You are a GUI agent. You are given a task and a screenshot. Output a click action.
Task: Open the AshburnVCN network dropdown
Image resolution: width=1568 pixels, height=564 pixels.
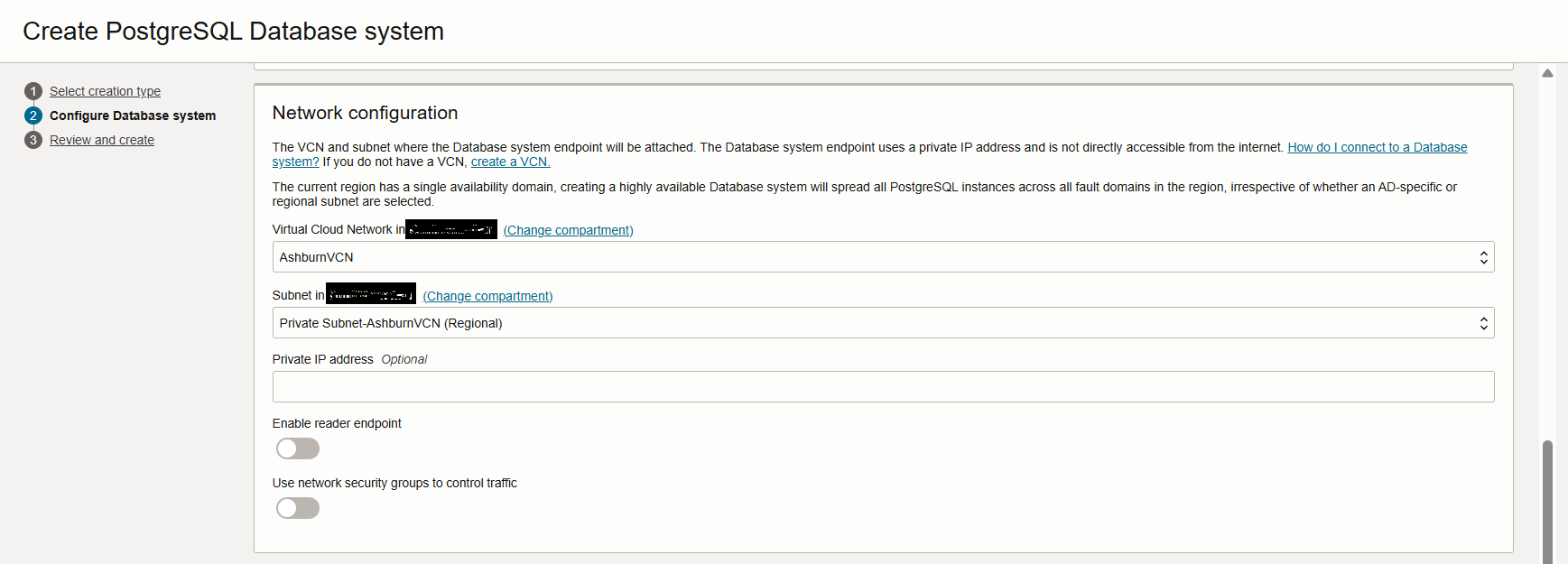[x=876, y=257]
